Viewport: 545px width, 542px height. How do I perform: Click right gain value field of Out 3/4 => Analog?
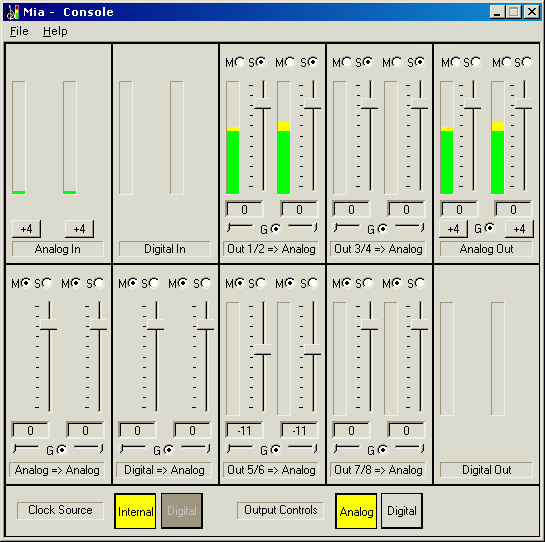(x=406, y=209)
